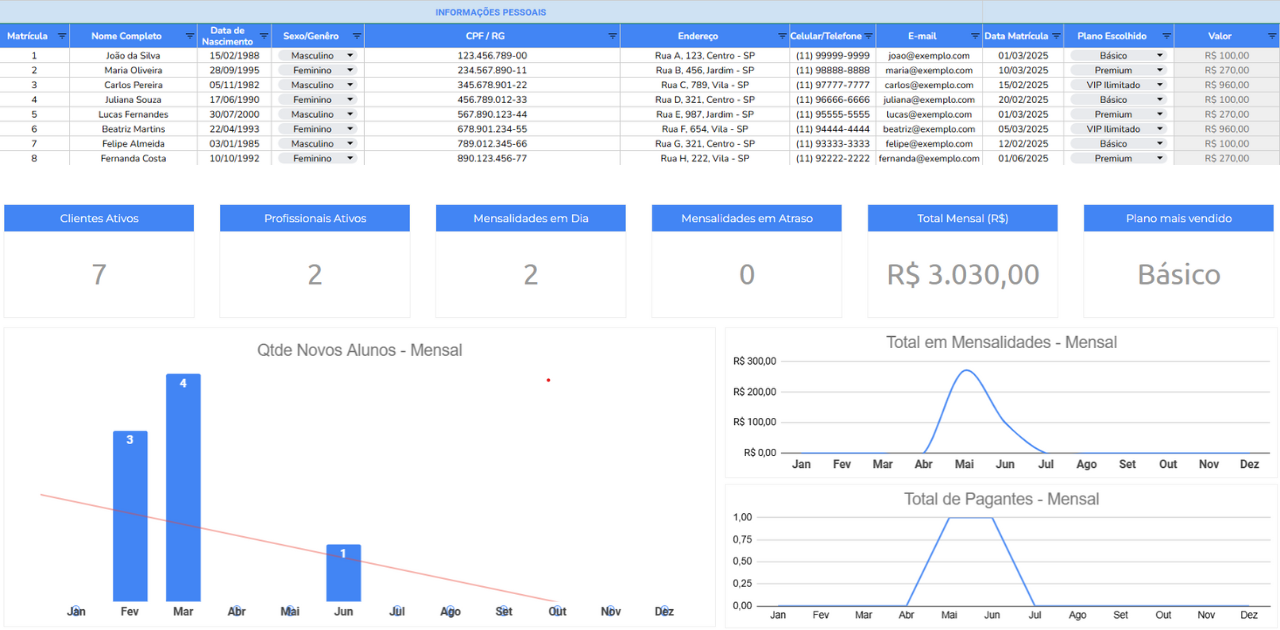This screenshot has height=630, width=1280.
Task: Select CPF cell 123.456.789-00
Action: pos(492,56)
